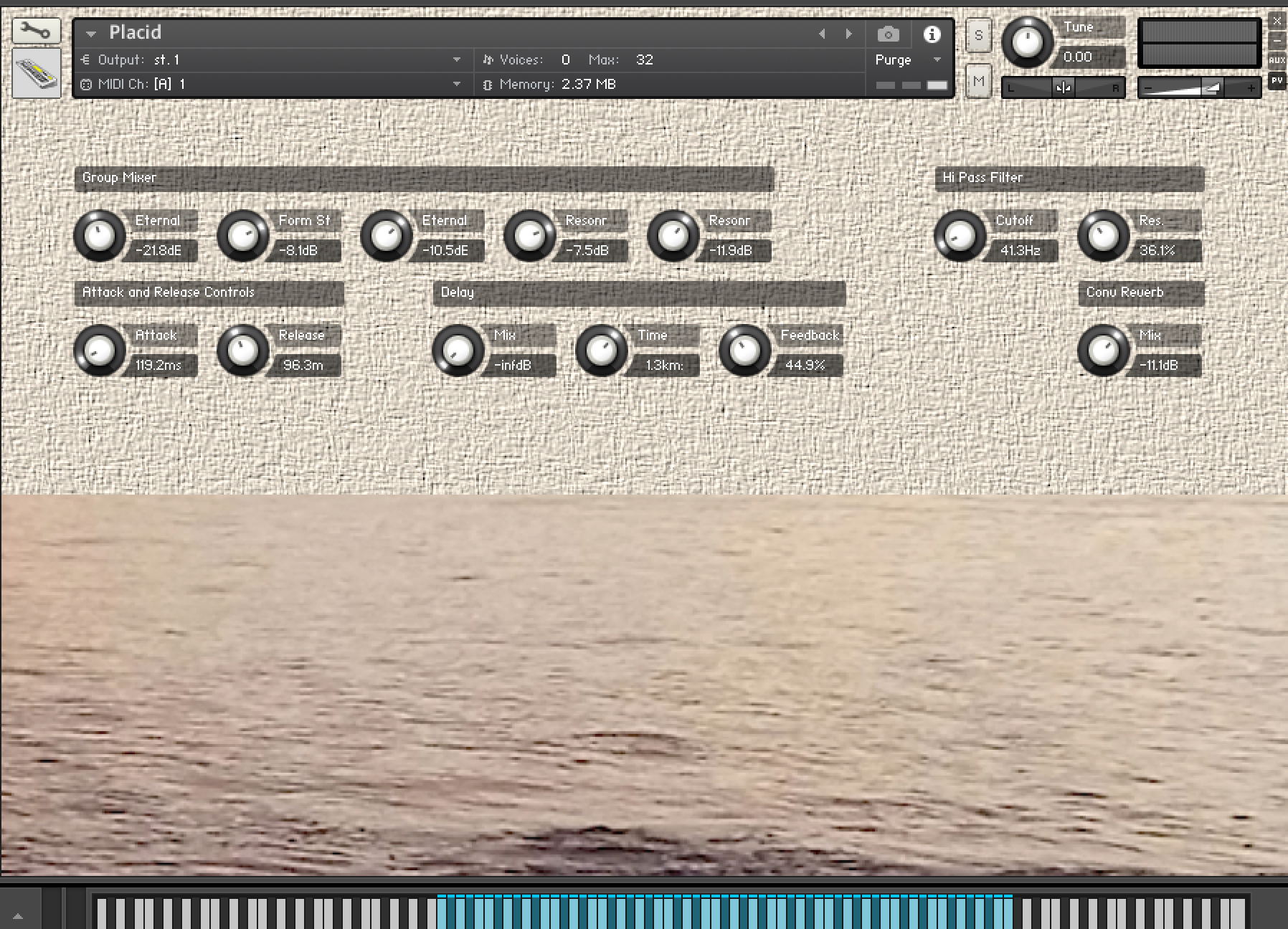Click the instrument keyboard thumbnail icon
The width and height of the screenshot is (1288, 929).
coord(37,73)
